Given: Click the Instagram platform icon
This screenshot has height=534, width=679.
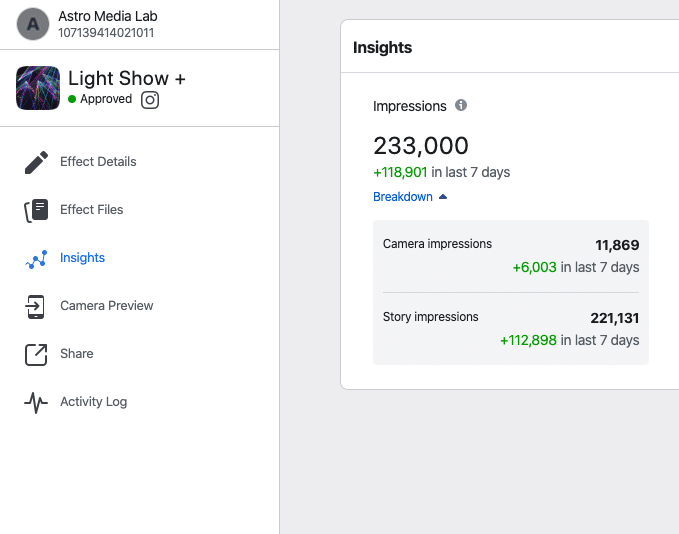Looking at the screenshot, I should point(150,100).
